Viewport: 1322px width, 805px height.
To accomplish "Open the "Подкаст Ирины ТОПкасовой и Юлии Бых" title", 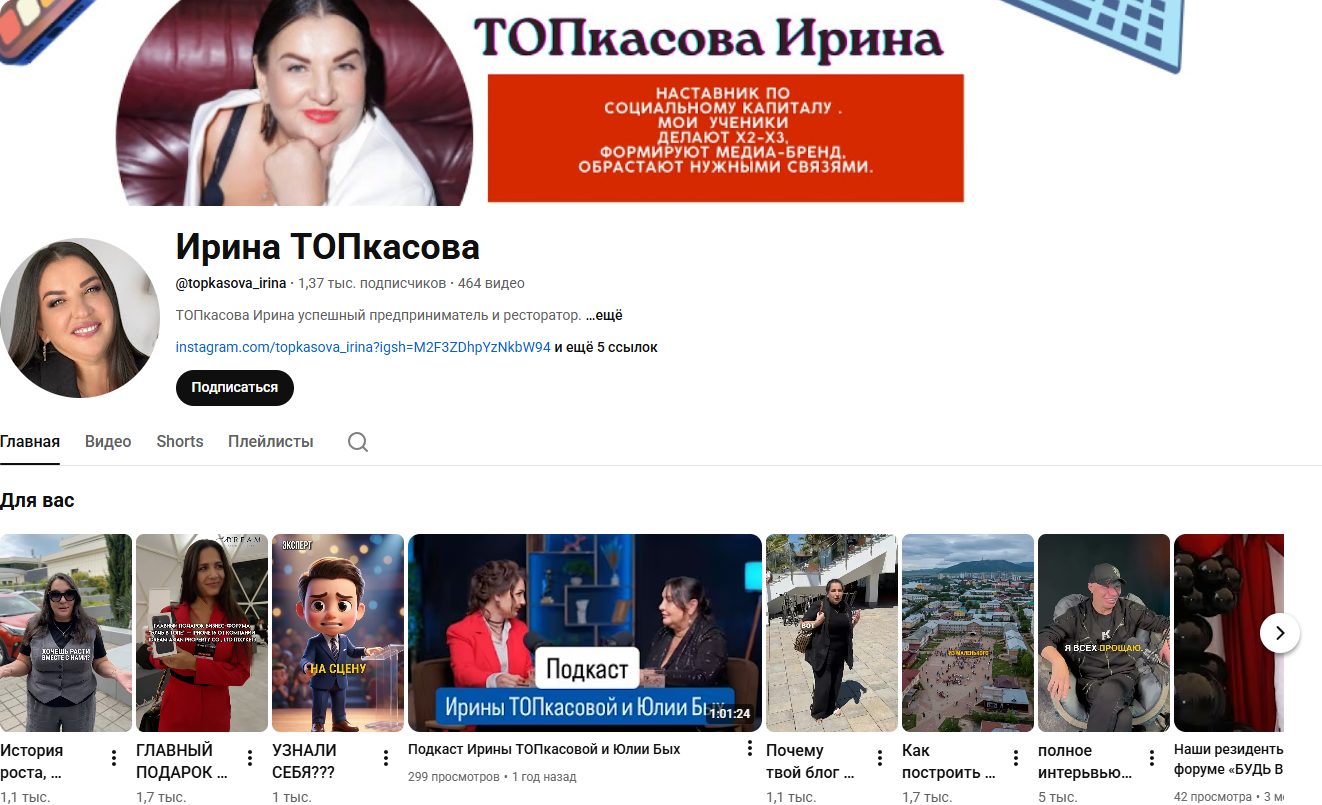I will (544, 749).
